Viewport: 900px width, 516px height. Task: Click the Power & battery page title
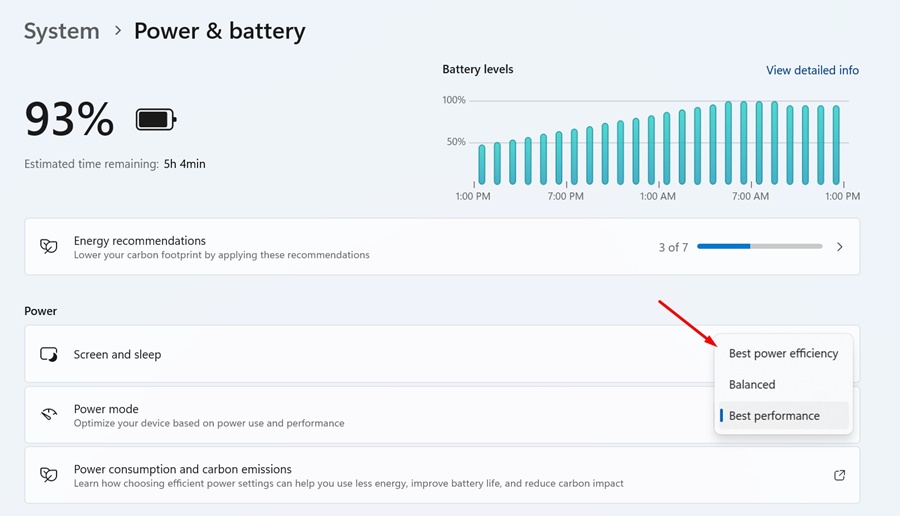(x=219, y=31)
